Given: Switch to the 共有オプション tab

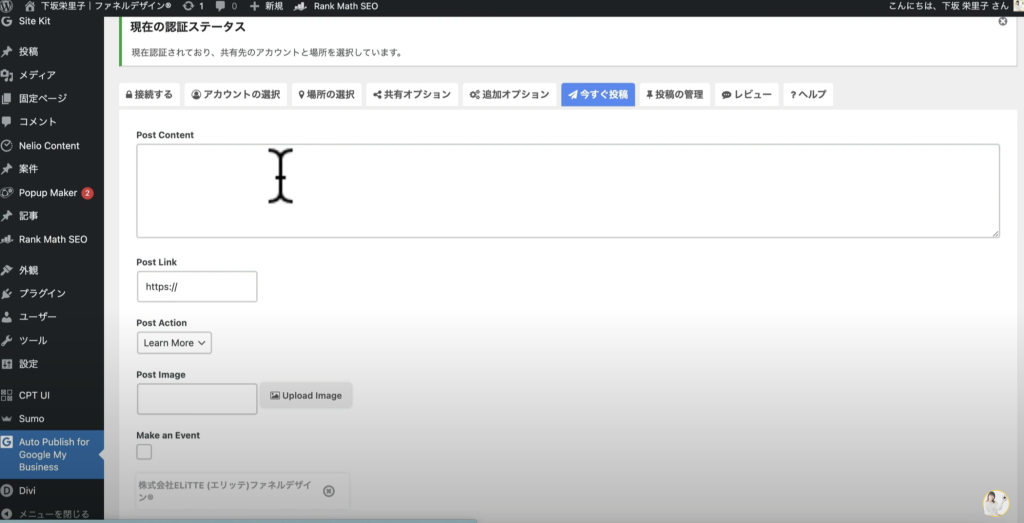Looking at the screenshot, I should click(411, 95).
